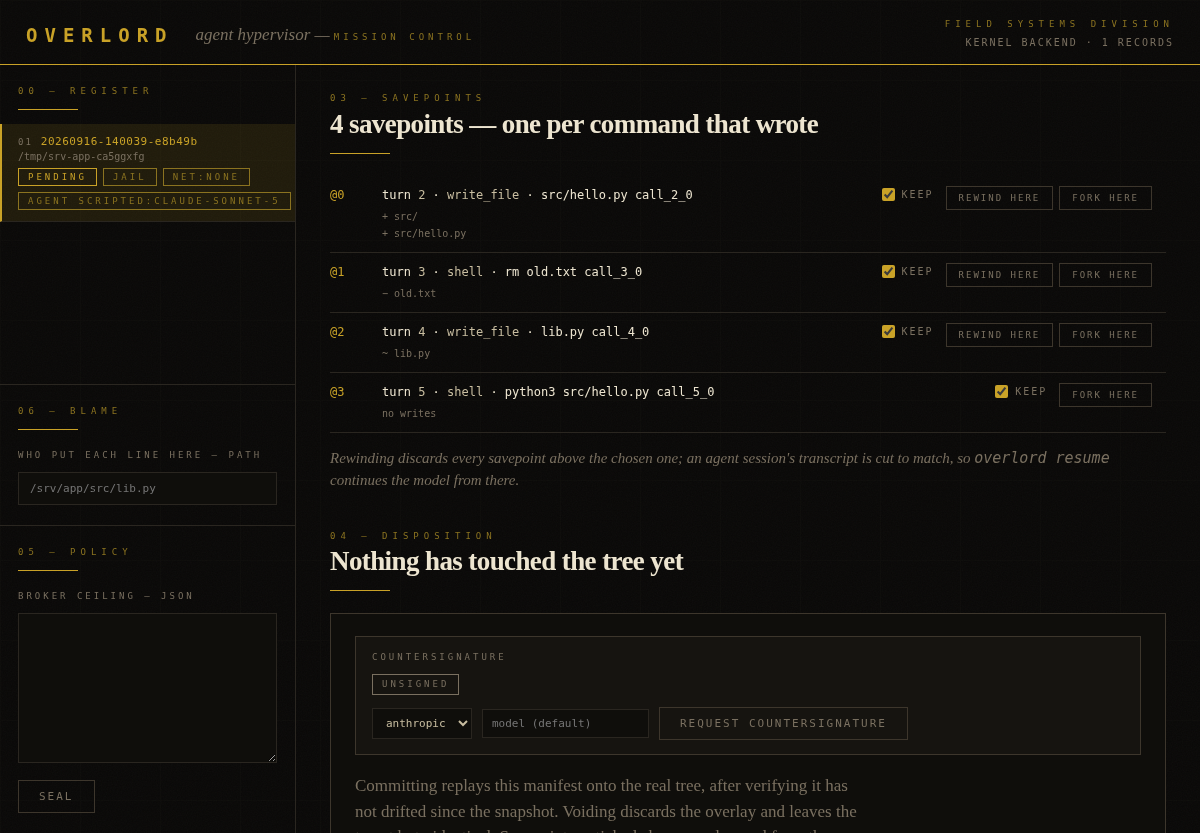Click the '04 — DISPOSITION' section label
Screen dimensions: 1200x833
413,536
